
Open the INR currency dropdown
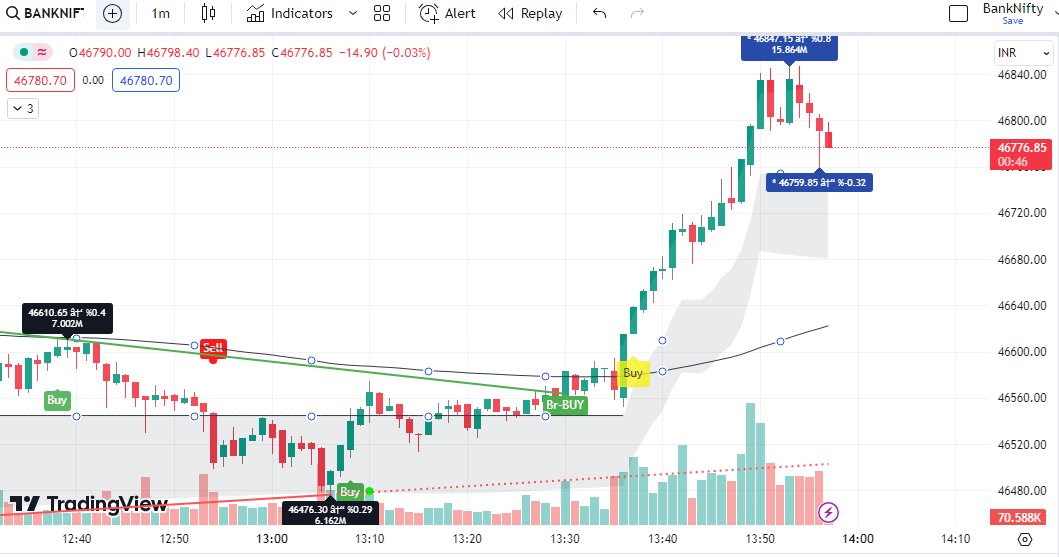click(x=1024, y=53)
